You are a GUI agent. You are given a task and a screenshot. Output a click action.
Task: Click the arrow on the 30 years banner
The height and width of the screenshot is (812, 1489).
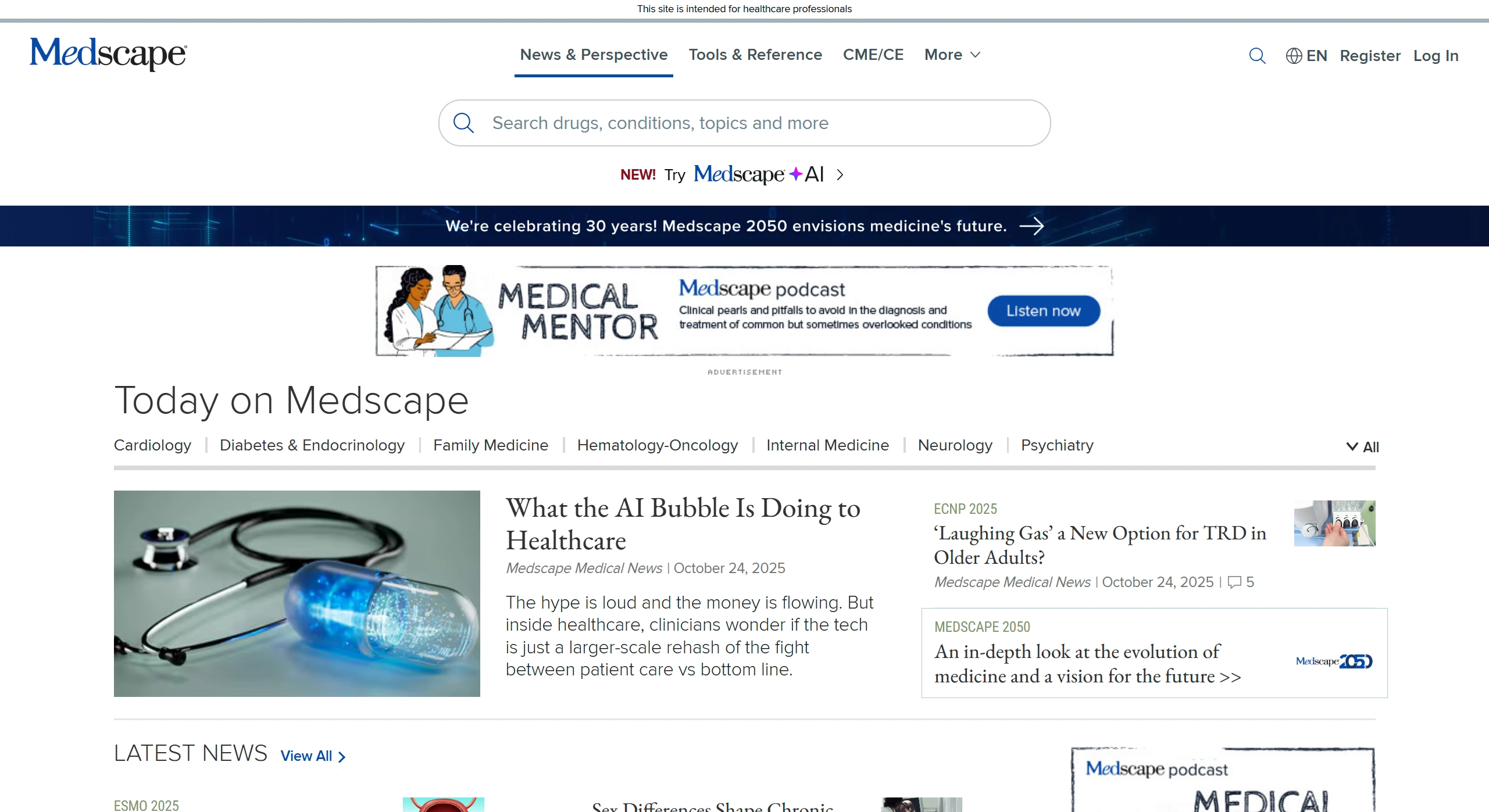[x=1031, y=226]
